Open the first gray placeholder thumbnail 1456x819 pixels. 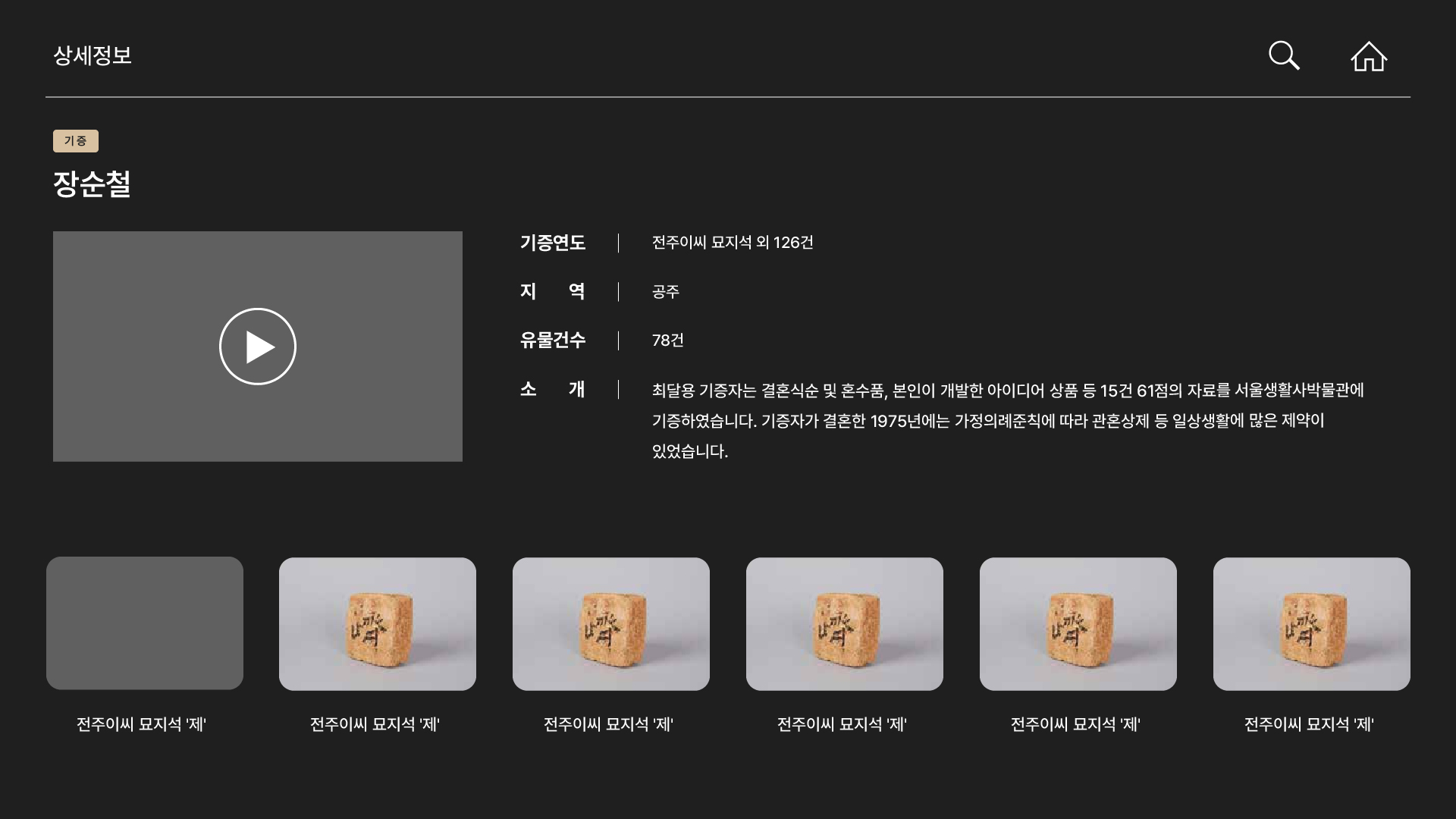pos(145,623)
